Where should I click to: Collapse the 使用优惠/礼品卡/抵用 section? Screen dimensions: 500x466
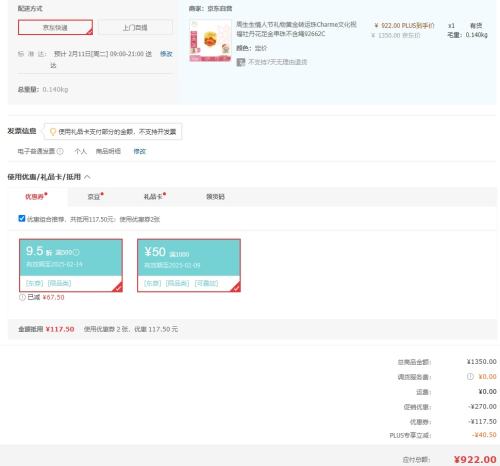pyautogui.click(x=87, y=177)
